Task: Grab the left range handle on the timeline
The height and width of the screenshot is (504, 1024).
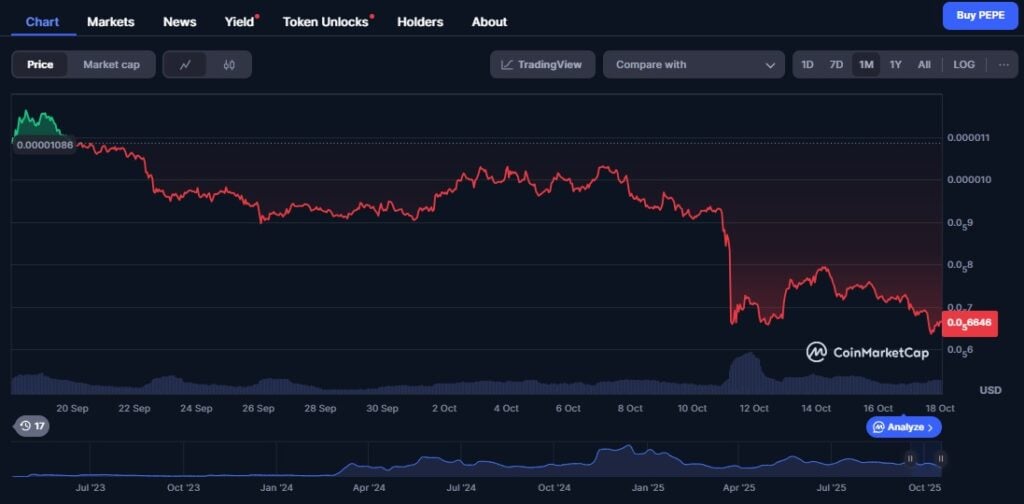Action: pyautogui.click(x=910, y=458)
